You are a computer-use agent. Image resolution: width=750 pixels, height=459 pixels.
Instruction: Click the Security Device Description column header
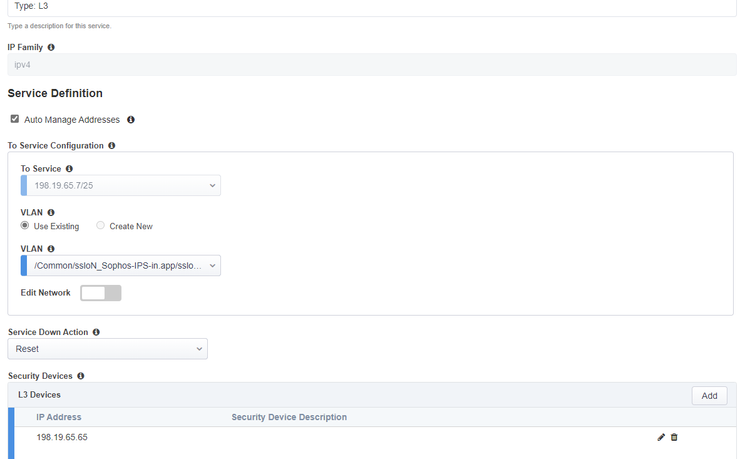pos(289,417)
